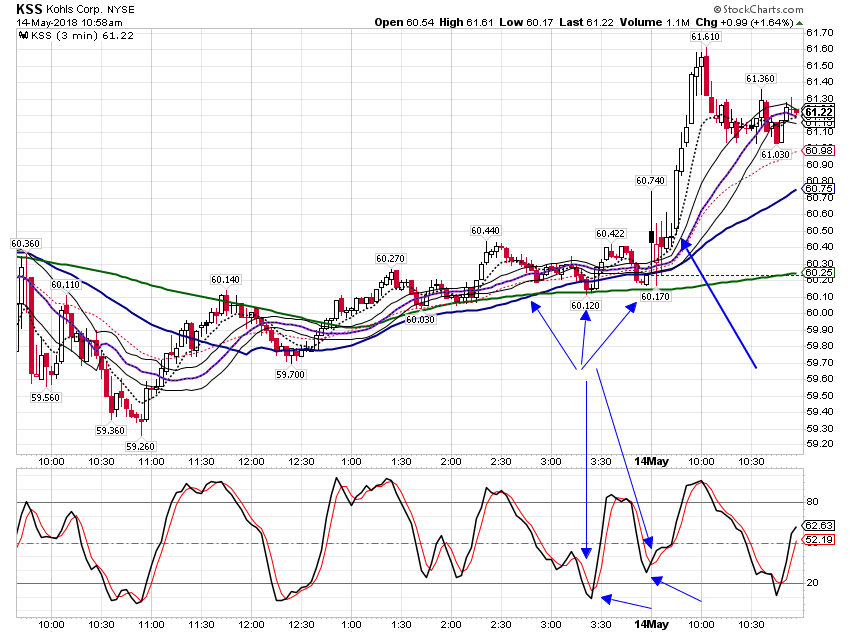Click the Volume 1.1M figure
850x633 pixels.
point(654,22)
